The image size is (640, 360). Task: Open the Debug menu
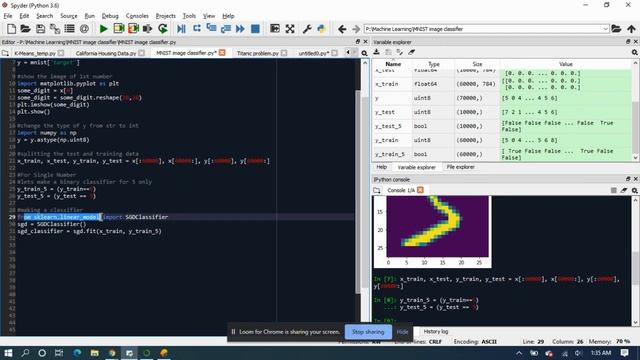110,16
